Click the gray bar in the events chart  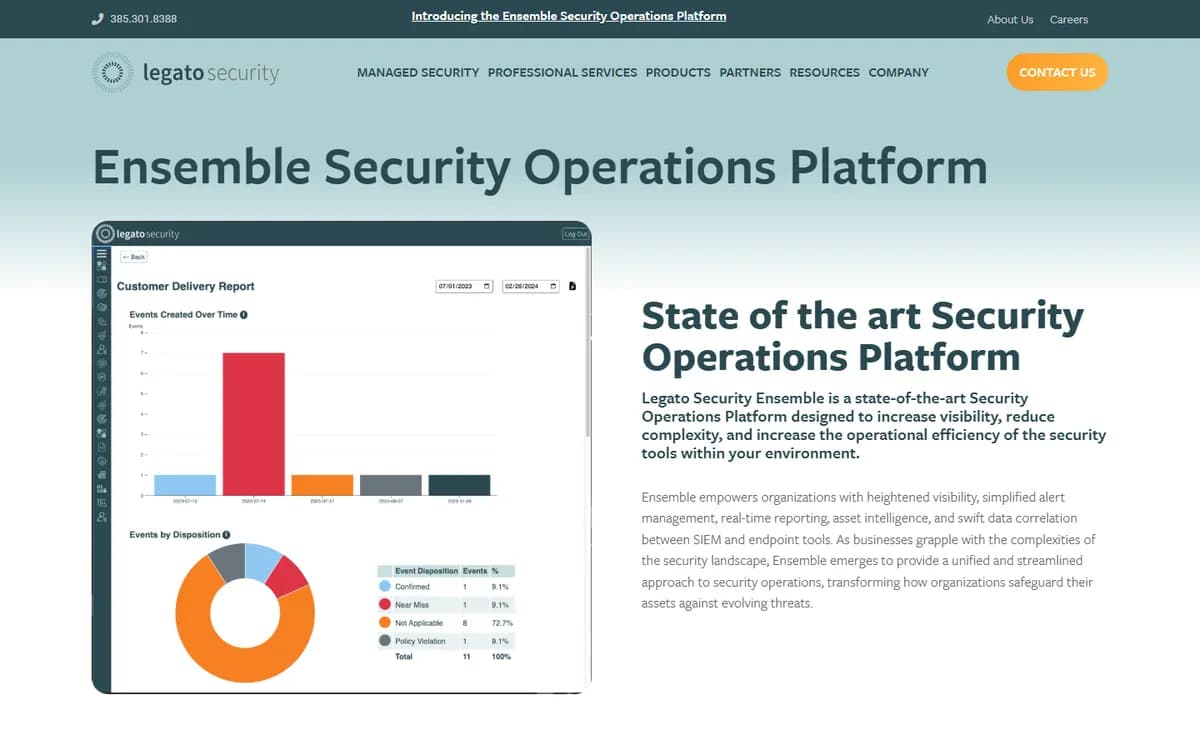[391, 485]
